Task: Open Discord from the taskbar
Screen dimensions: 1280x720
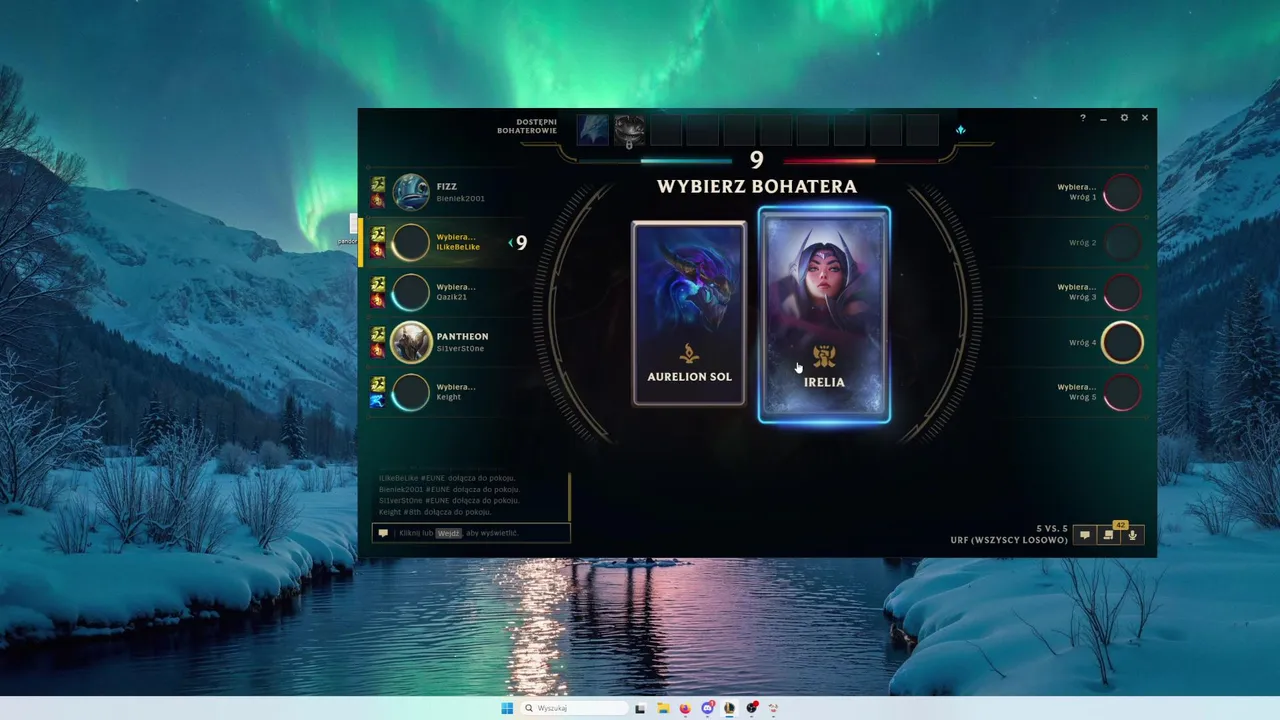Action: 708,708
